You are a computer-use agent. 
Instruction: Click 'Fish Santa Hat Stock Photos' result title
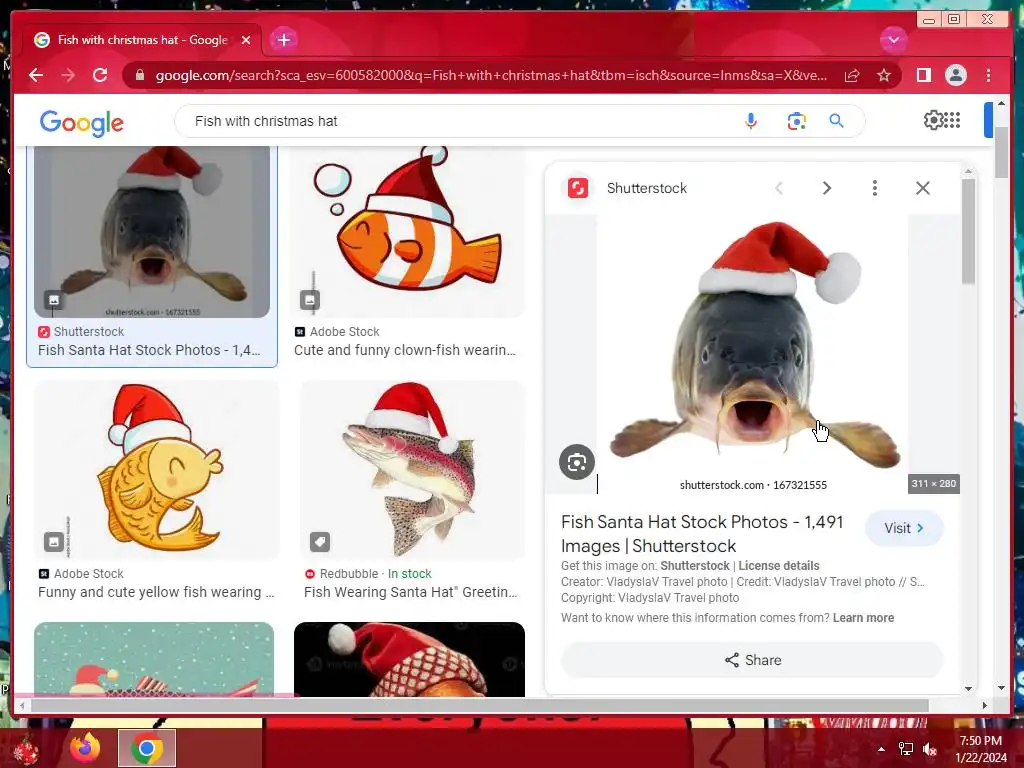(x=149, y=350)
